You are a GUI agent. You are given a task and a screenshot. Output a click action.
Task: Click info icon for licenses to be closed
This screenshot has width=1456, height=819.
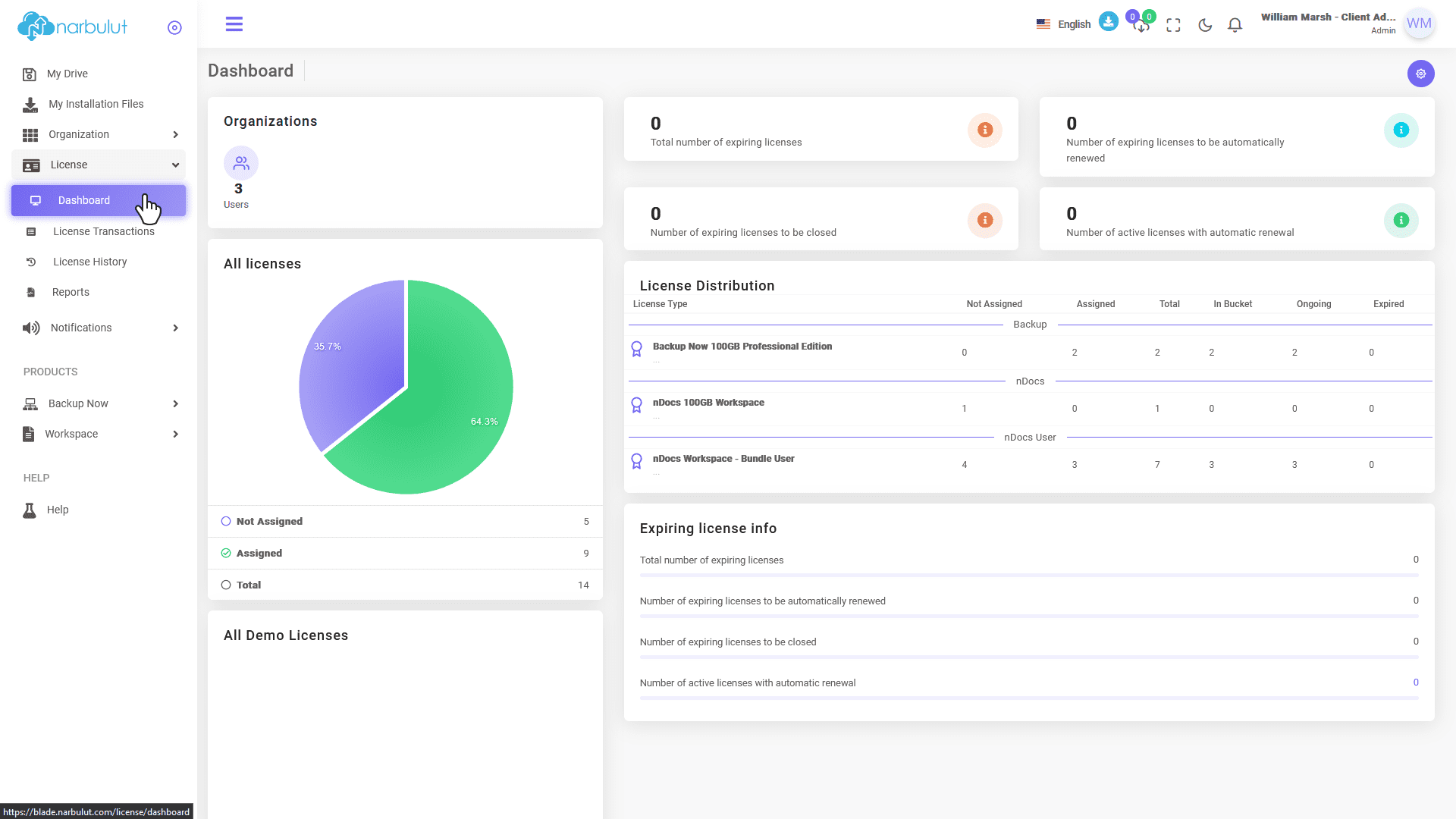pyautogui.click(x=985, y=220)
